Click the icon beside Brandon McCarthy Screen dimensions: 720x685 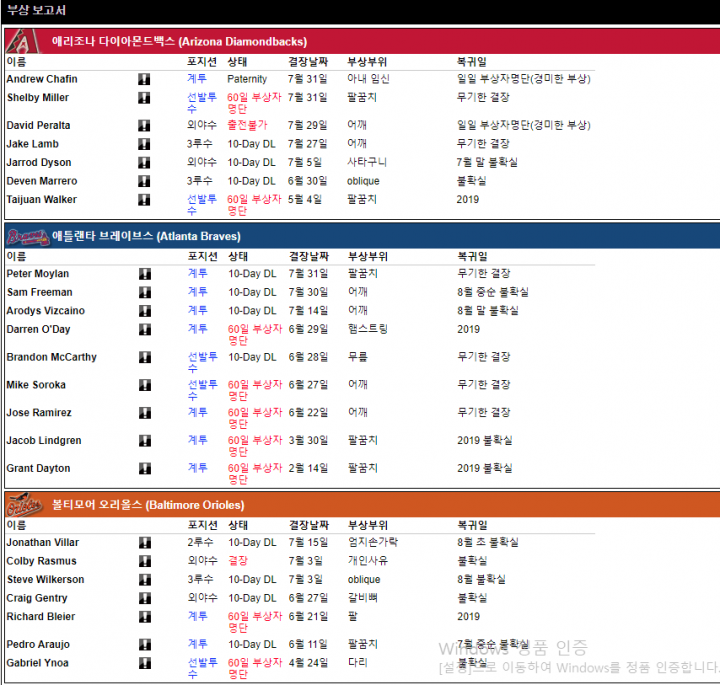coord(145,357)
